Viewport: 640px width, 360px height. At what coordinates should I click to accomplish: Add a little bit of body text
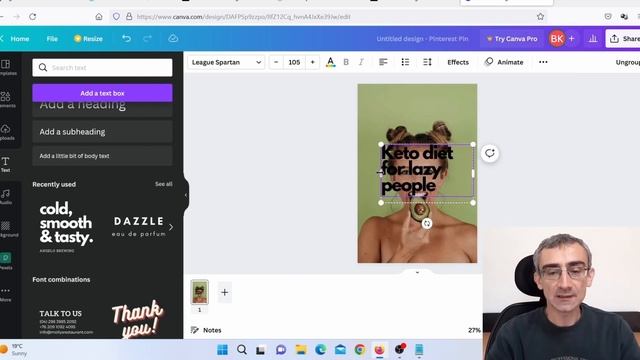click(x=102, y=156)
